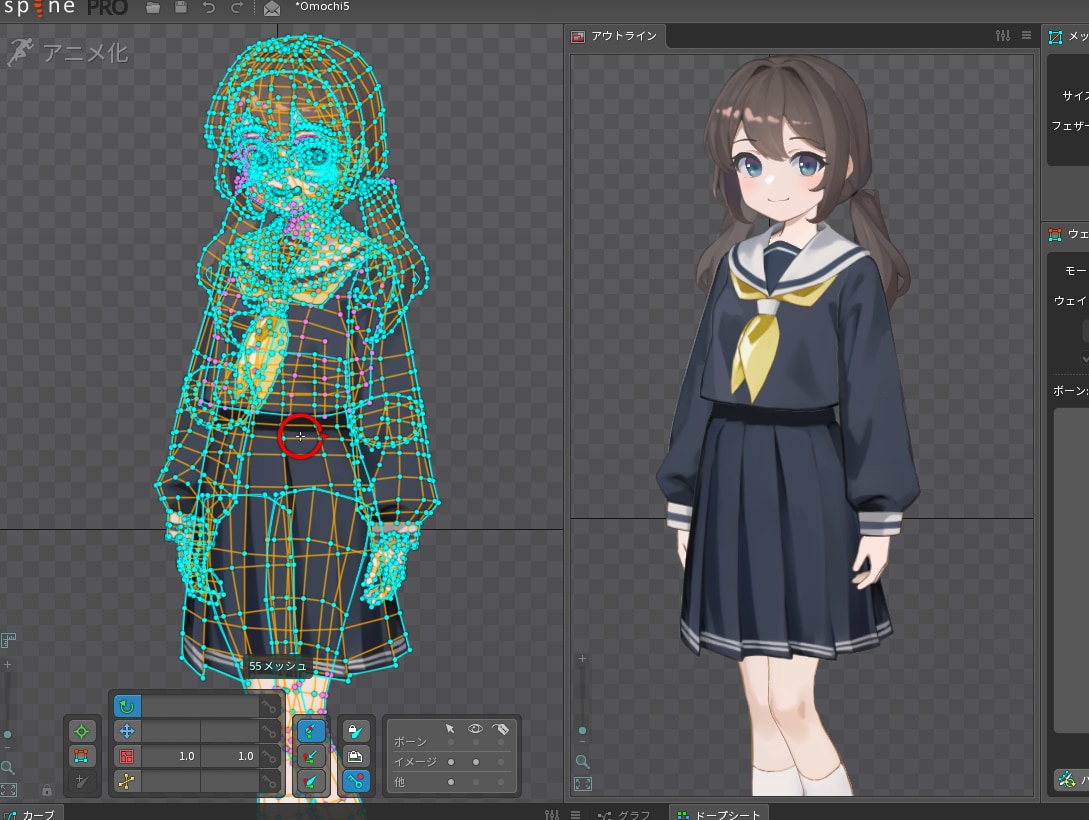Viewport: 1089px width, 820px height.
Task: Click the magnifier icon in アウトライン view
Action: pos(583,762)
